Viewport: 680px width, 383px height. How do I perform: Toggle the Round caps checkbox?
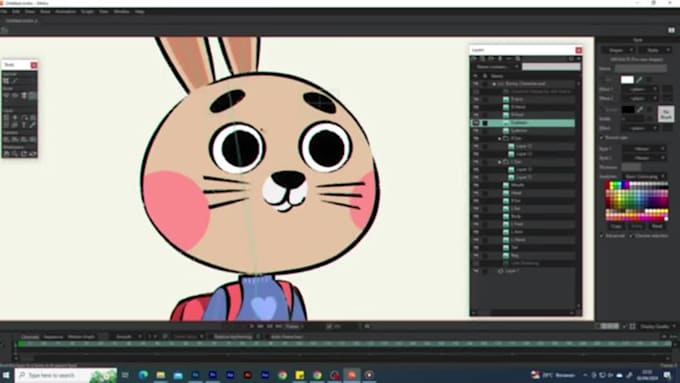602,137
